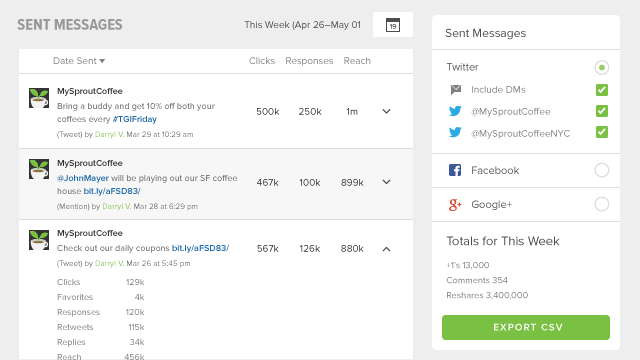Click the 467k clicks value

pyautogui.click(x=268, y=182)
